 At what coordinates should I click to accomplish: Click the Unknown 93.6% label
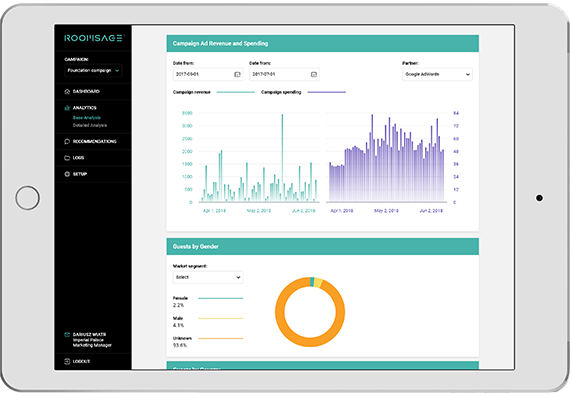182,342
